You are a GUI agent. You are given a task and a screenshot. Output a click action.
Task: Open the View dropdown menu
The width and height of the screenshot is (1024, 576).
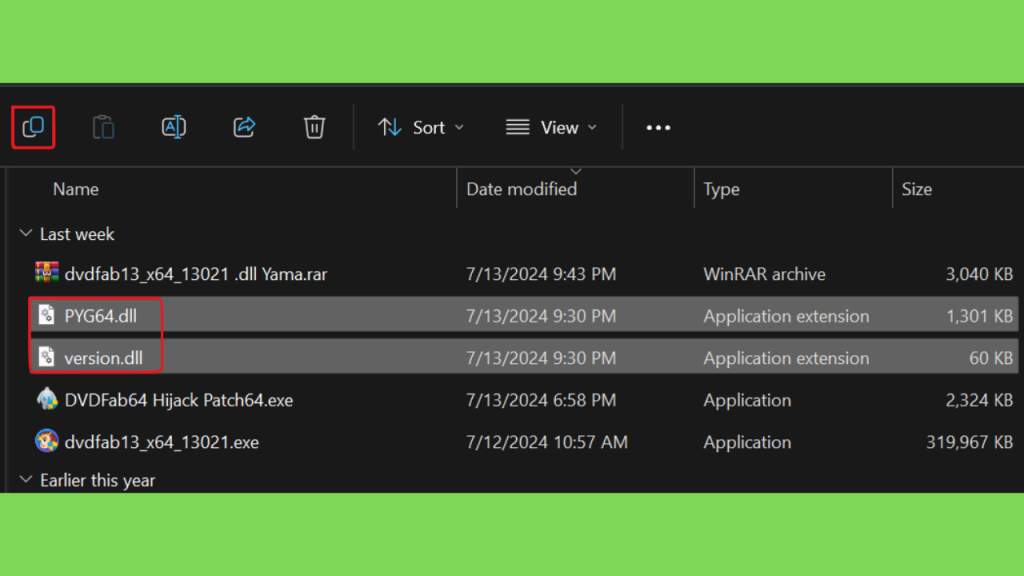click(551, 127)
